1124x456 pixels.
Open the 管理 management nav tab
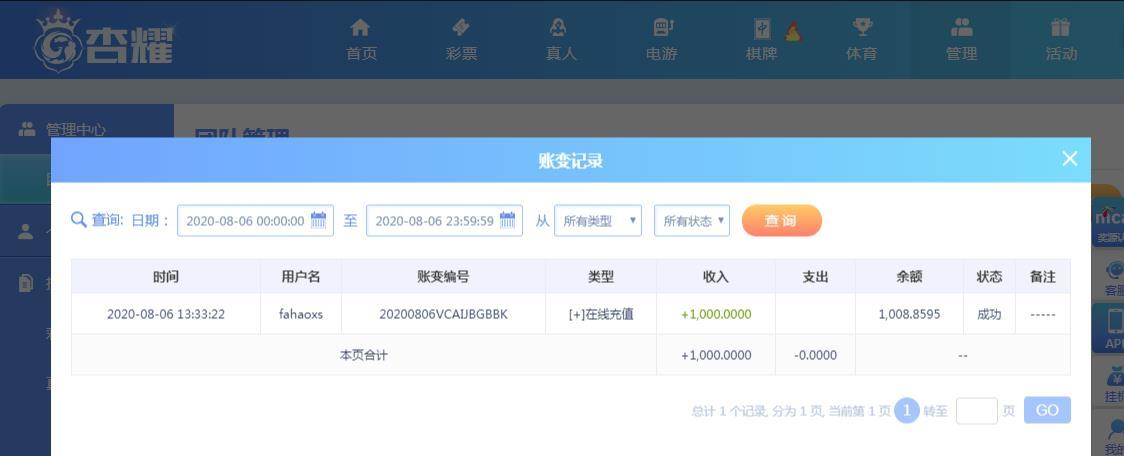coord(961,40)
